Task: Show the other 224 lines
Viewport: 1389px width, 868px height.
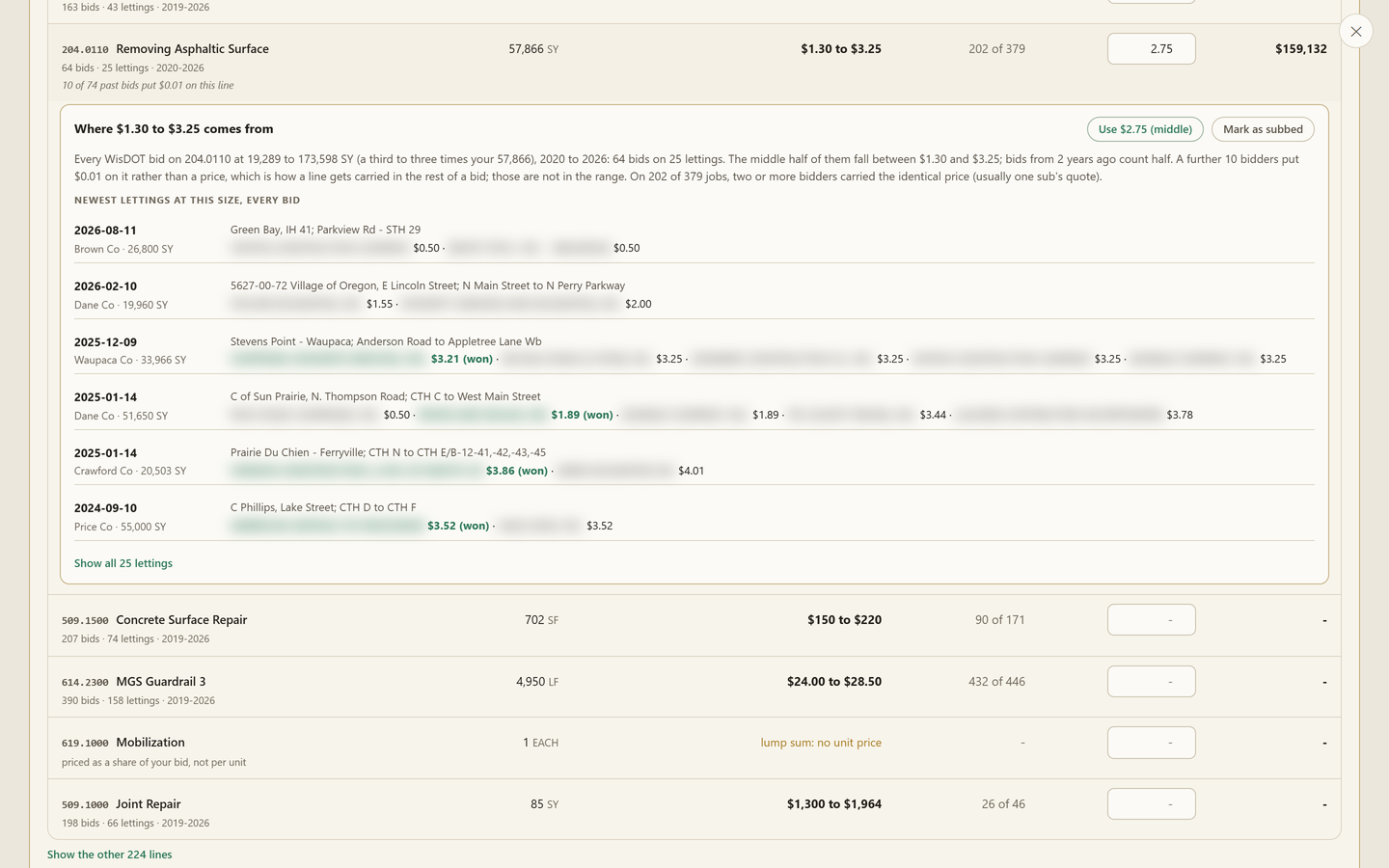Action: [x=110, y=854]
